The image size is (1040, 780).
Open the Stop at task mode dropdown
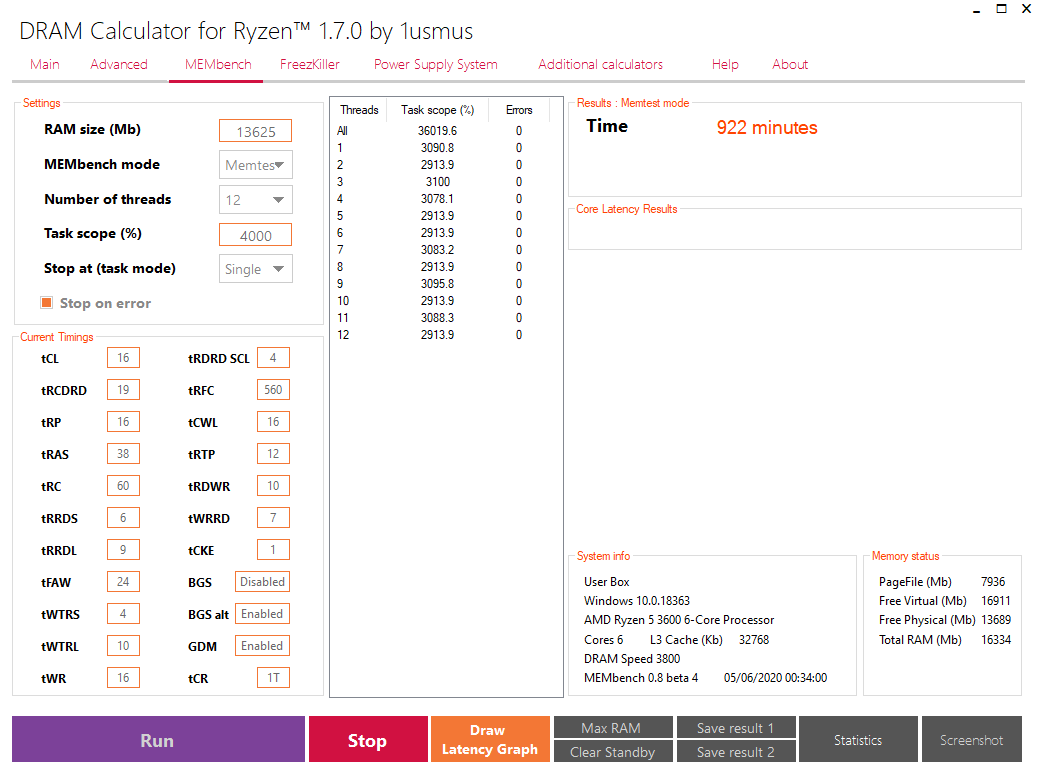click(x=255, y=269)
